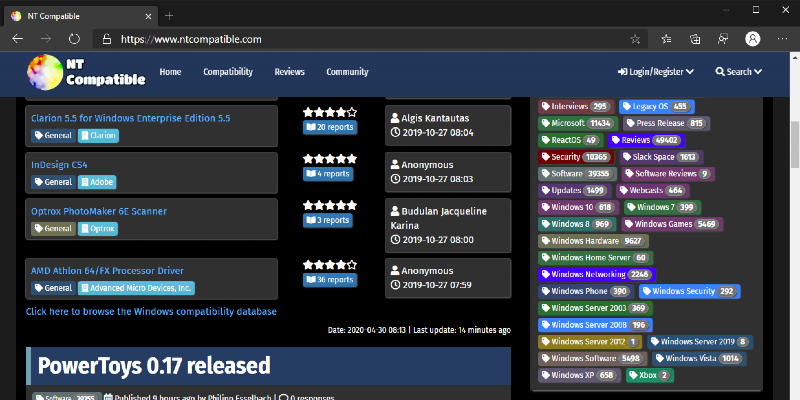The height and width of the screenshot is (400, 800).
Task: Select the Windows 10 tag
Action: click(579, 208)
